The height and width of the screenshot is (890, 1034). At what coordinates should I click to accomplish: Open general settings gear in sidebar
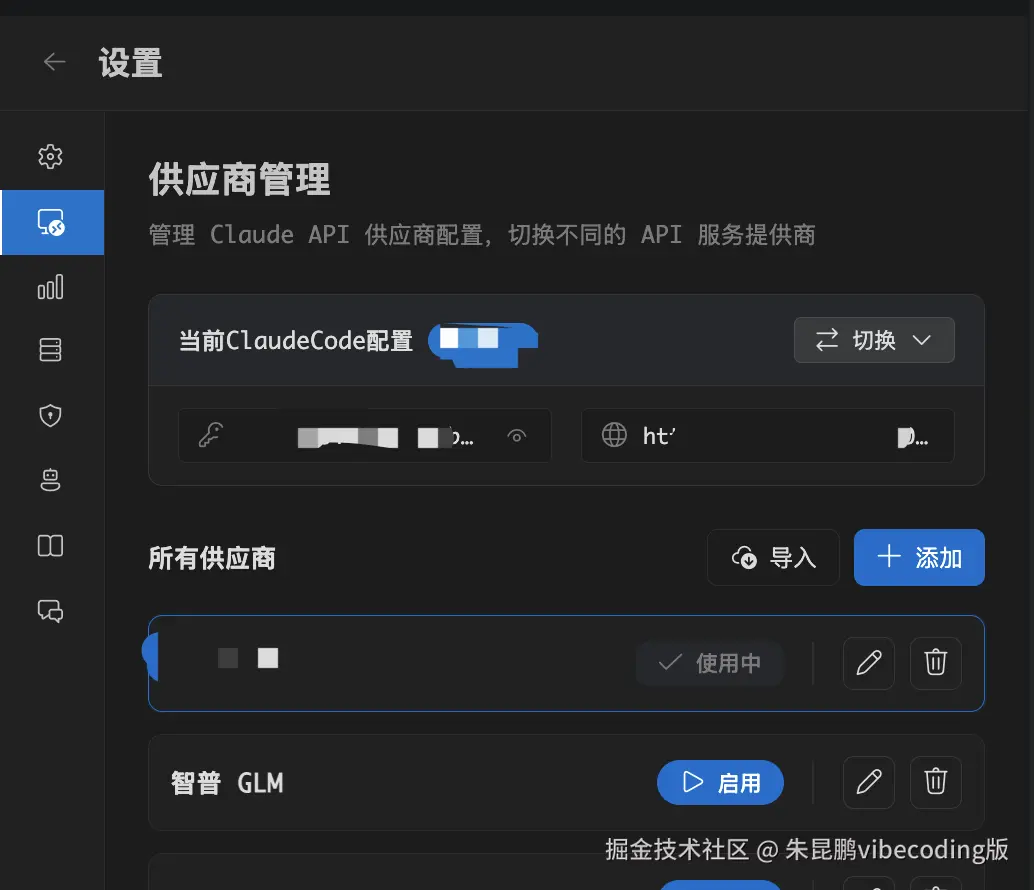50,156
